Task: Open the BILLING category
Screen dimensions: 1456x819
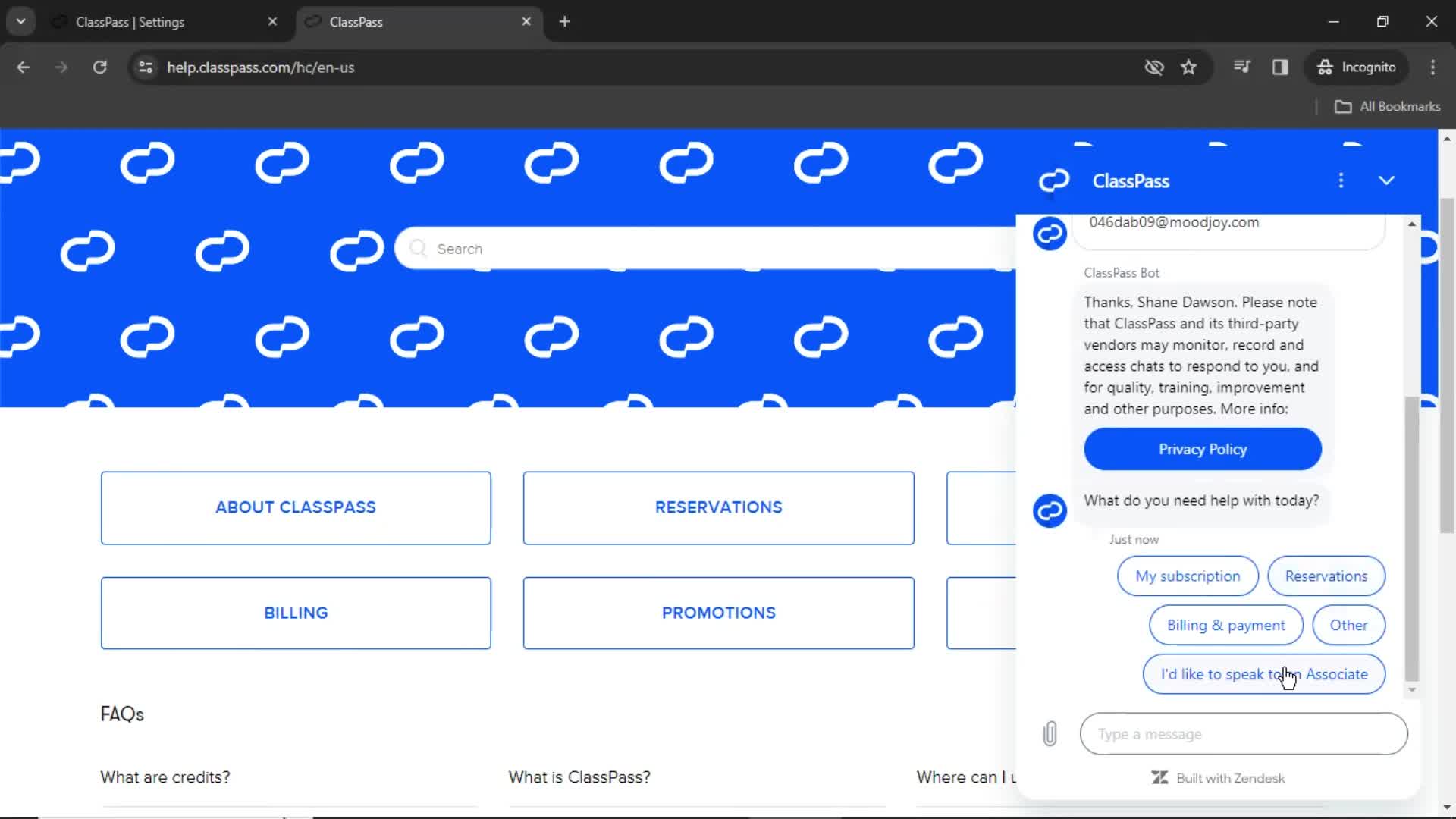Action: (296, 613)
